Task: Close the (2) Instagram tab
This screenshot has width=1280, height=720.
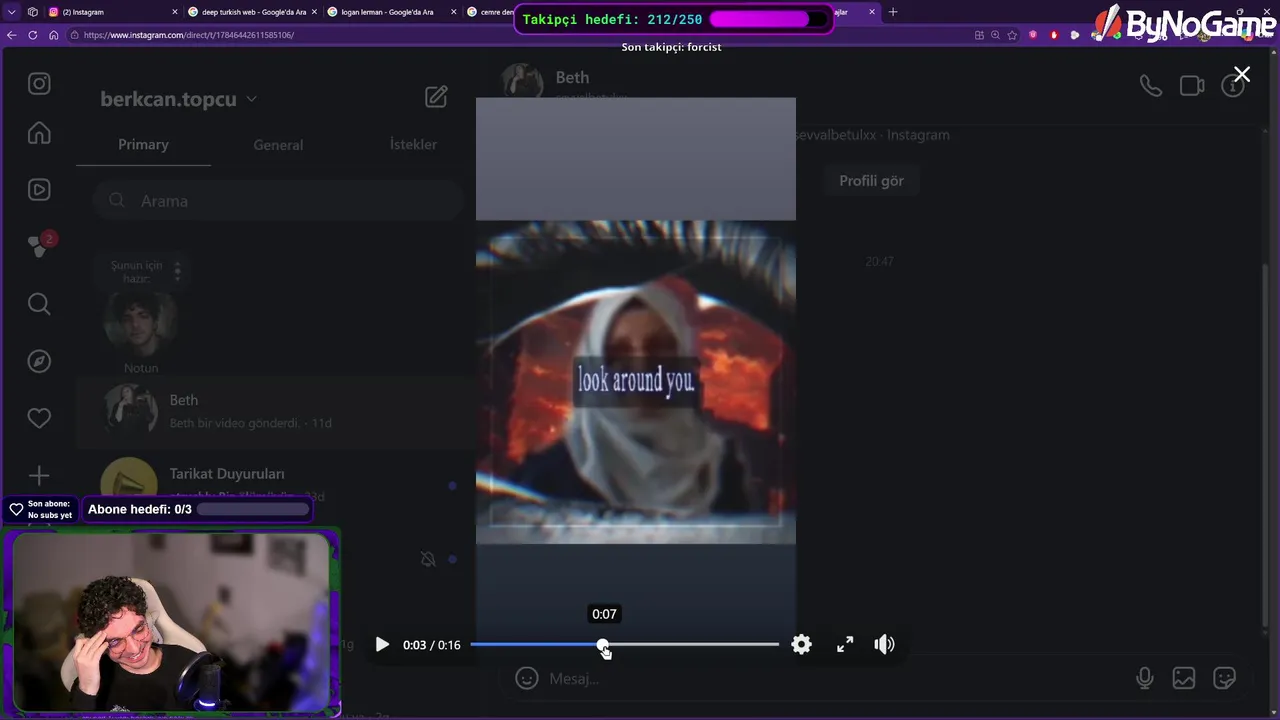Action: click(x=175, y=12)
